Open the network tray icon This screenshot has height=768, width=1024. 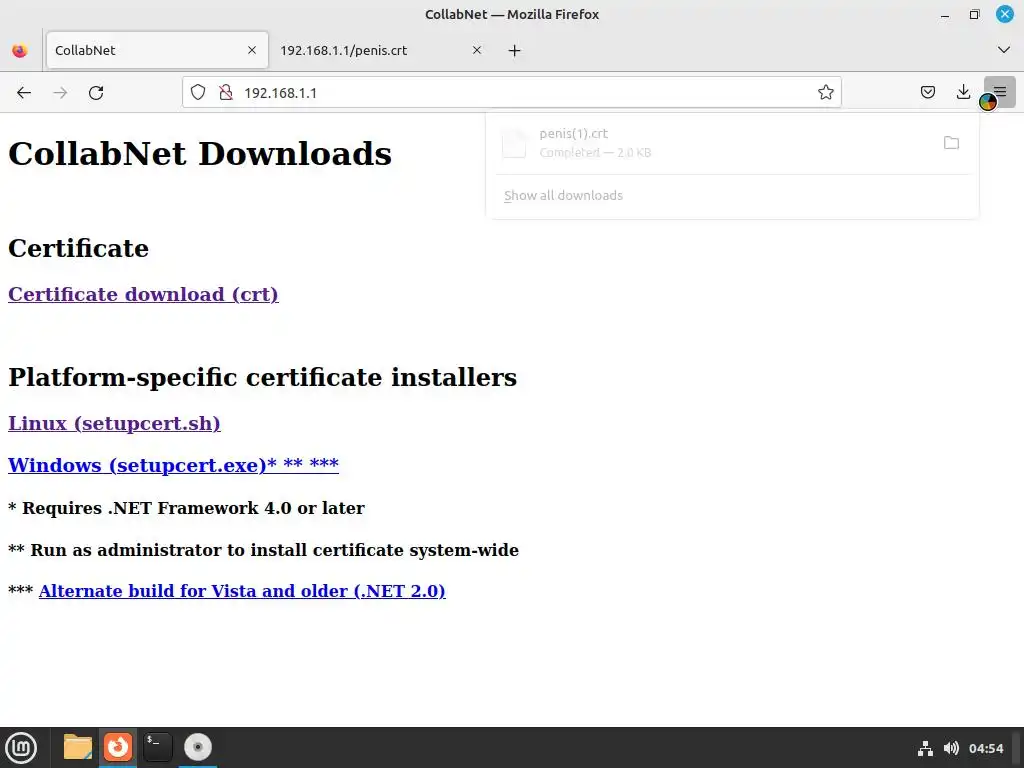point(925,748)
